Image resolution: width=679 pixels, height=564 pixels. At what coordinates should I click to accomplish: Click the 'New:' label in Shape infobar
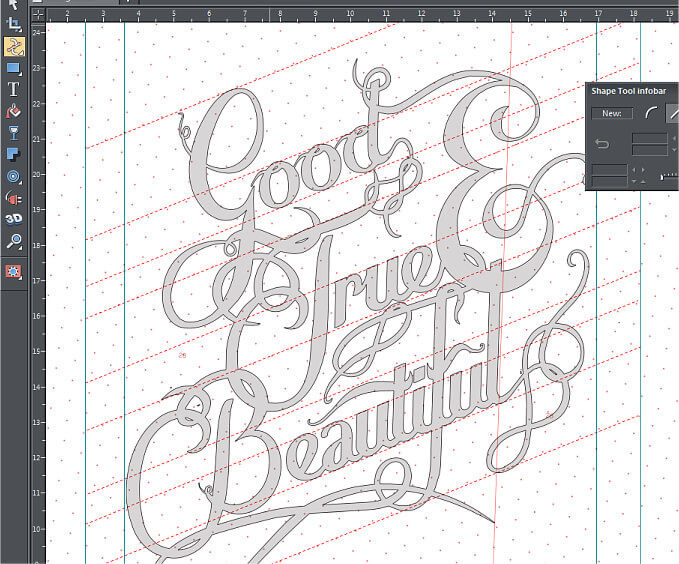[612, 113]
